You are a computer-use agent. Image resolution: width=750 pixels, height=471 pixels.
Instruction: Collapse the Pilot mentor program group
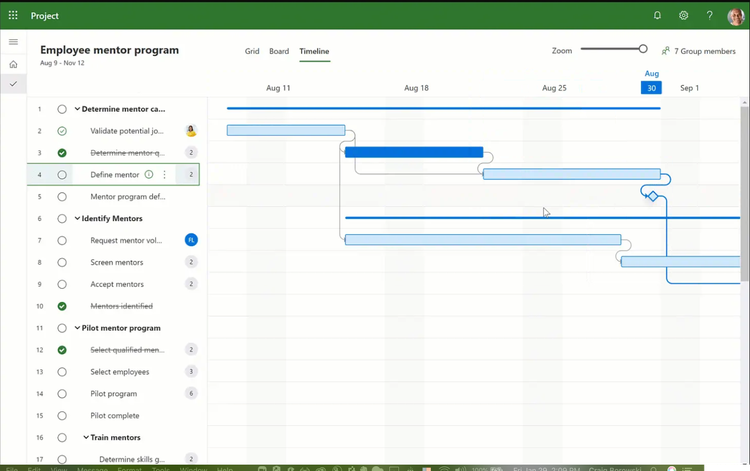(x=77, y=328)
